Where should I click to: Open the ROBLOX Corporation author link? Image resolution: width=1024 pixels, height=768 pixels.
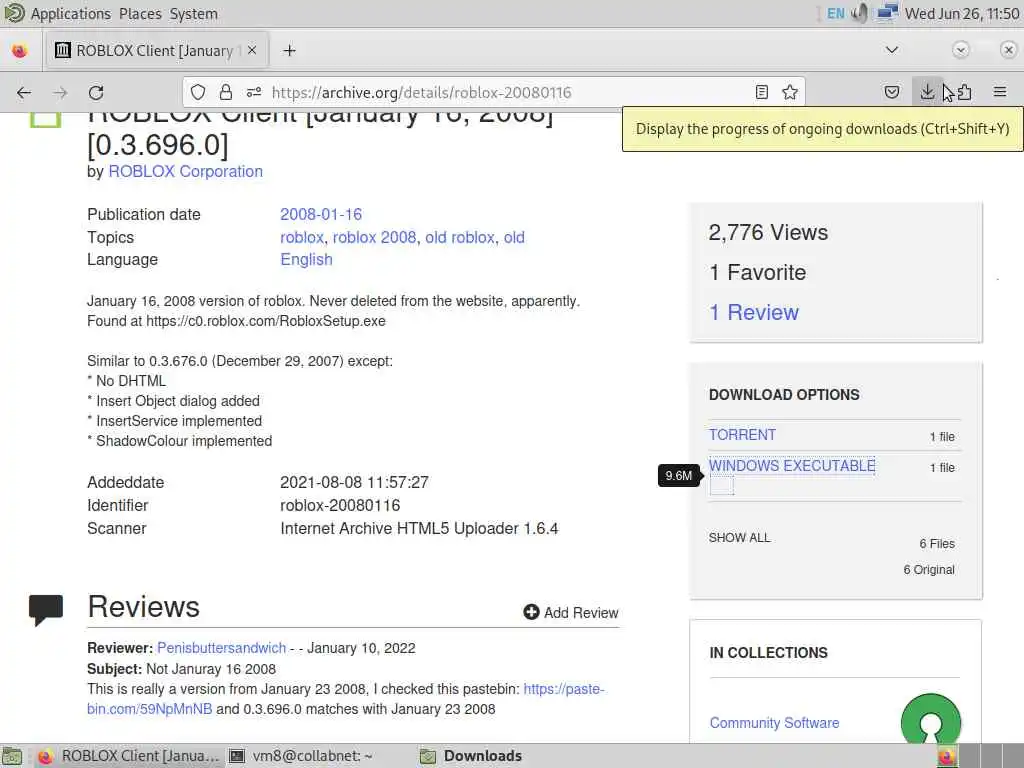[x=185, y=171]
